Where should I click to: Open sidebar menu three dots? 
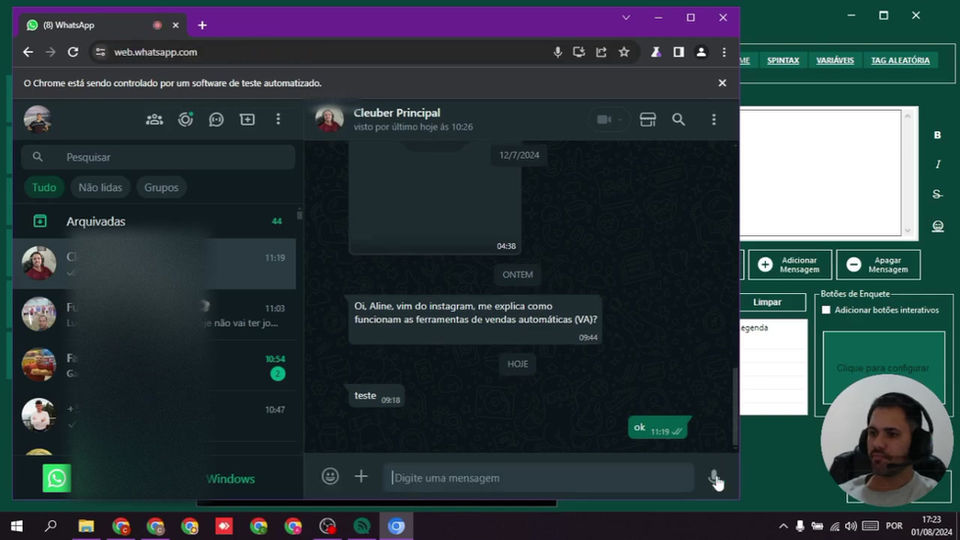(x=278, y=119)
